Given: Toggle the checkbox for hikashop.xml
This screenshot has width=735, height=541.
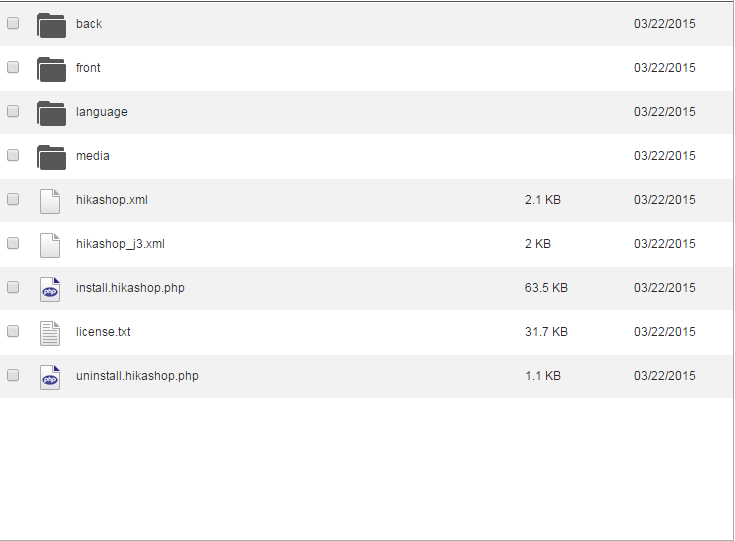Looking at the screenshot, I should 13,199.
